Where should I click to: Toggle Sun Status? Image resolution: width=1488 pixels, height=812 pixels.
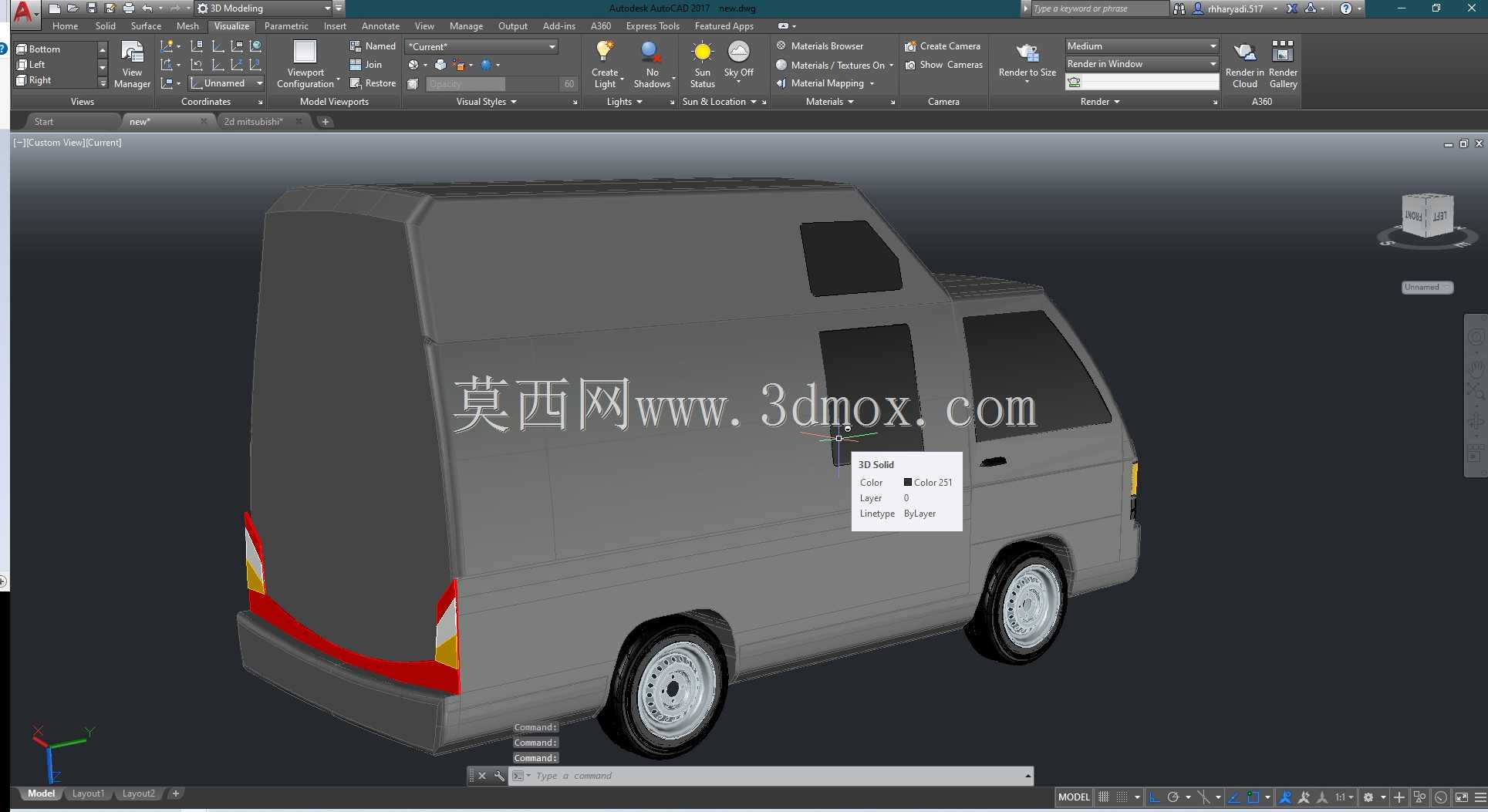(702, 66)
